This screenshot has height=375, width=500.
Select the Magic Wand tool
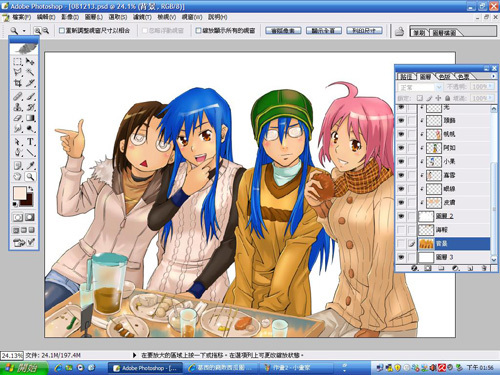30,72
